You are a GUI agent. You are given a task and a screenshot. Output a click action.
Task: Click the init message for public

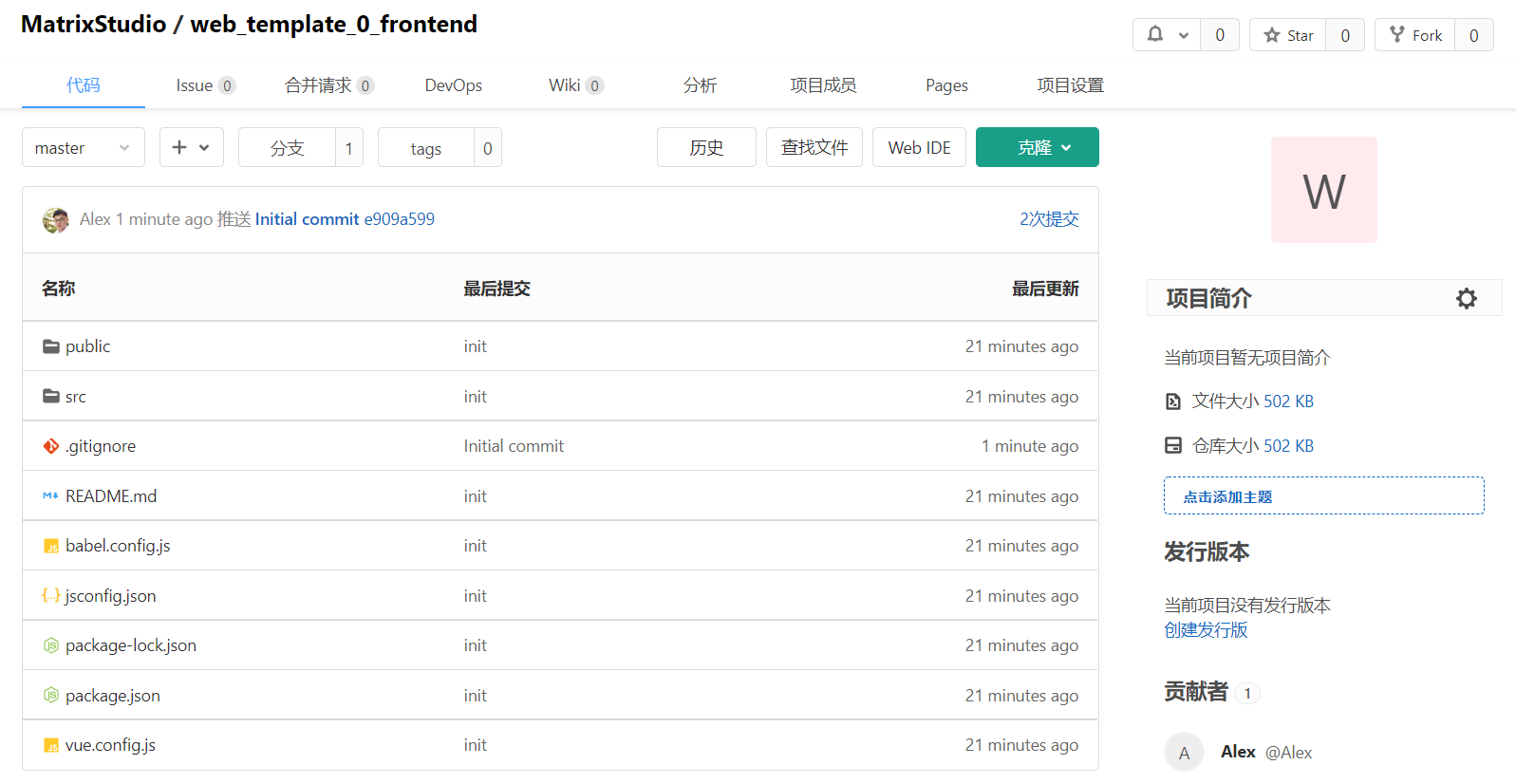coord(475,346)
